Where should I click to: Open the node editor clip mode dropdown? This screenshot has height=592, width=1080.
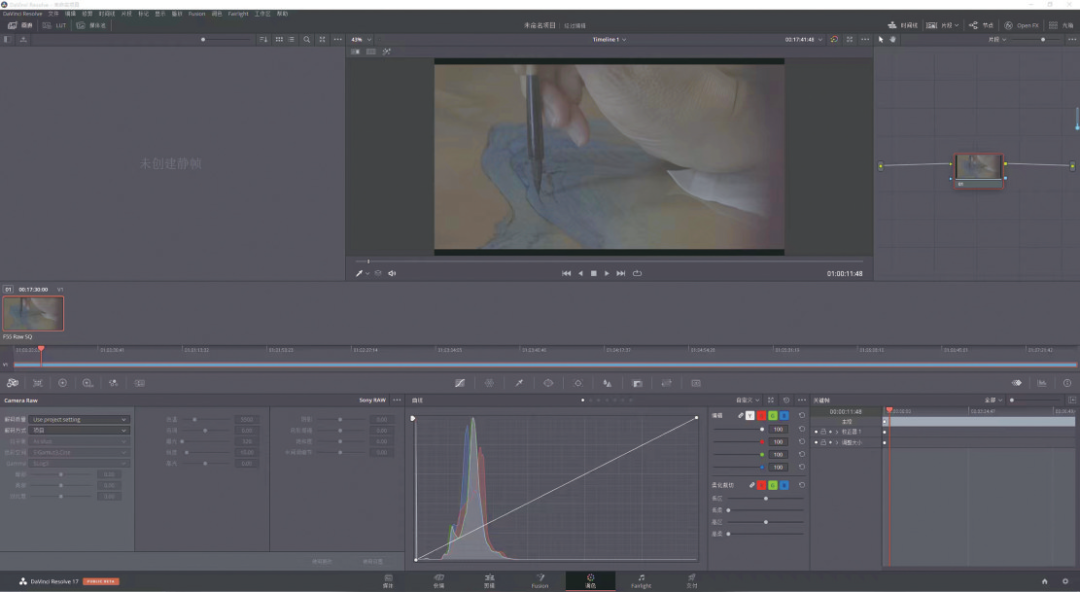pos(997,39)
